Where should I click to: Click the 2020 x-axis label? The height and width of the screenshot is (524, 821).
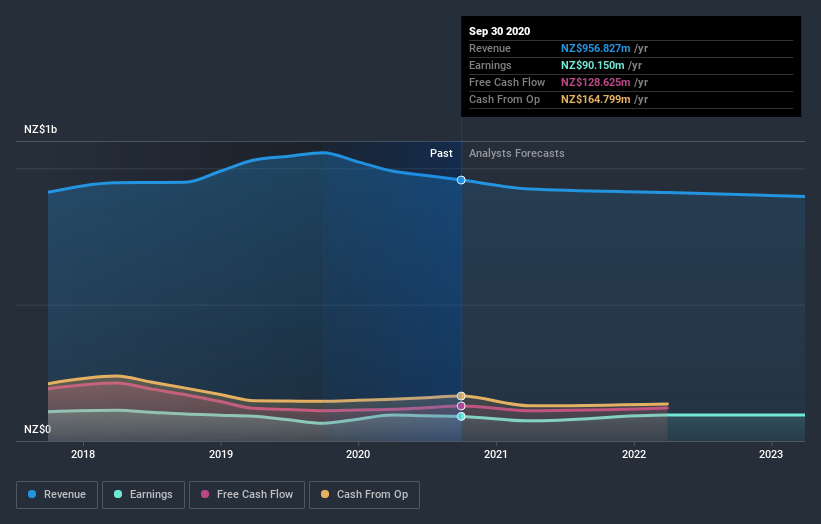[358, 454]
